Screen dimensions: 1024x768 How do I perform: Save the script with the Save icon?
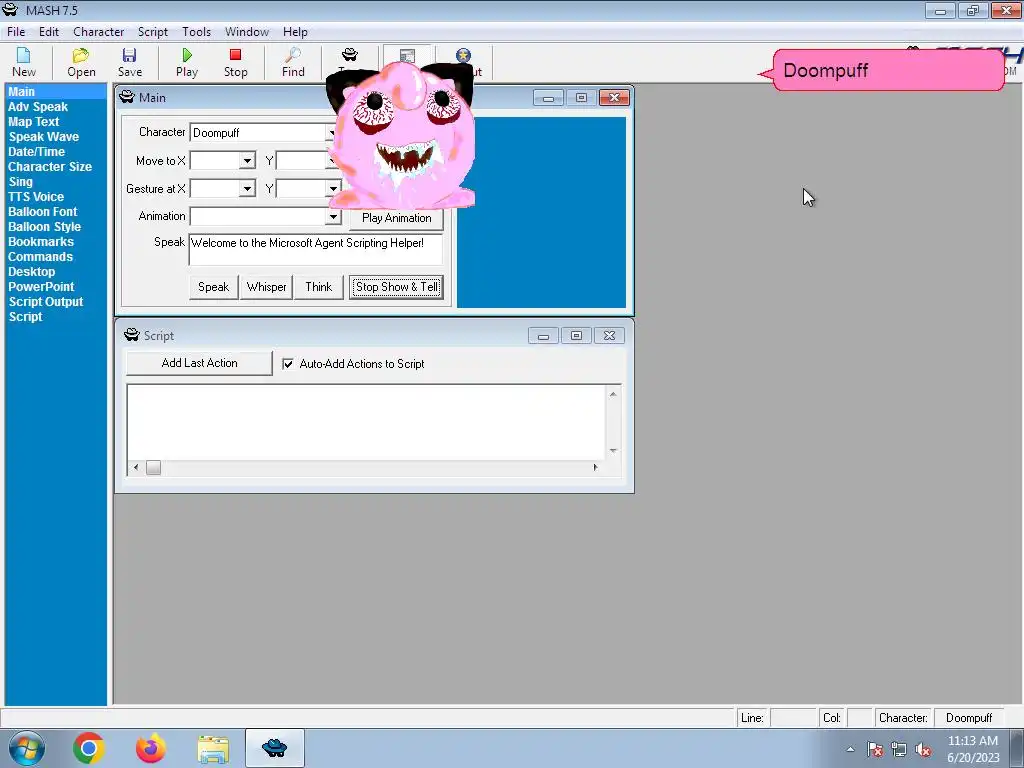pos(129,63)
